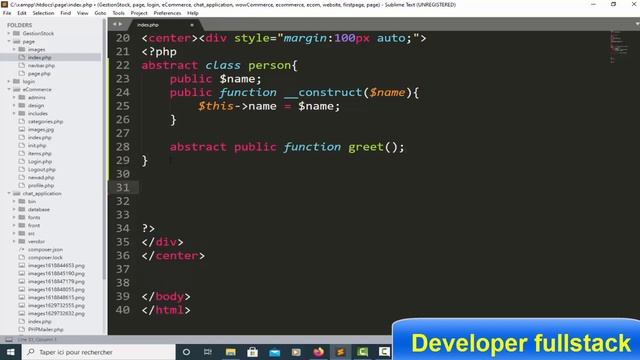Open the View menu
Screen dimensions: 640x360
point(82,13)
